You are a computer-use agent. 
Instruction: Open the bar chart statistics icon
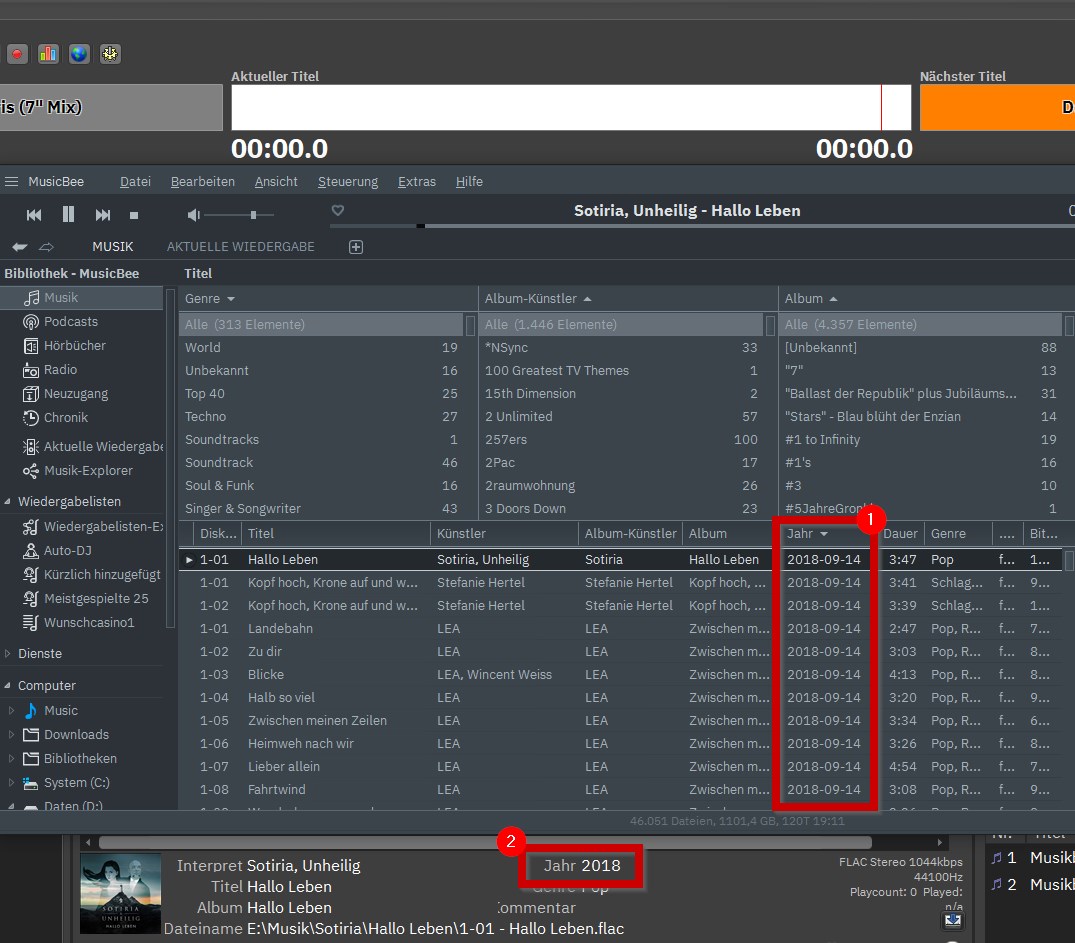(x=48, y=54)
